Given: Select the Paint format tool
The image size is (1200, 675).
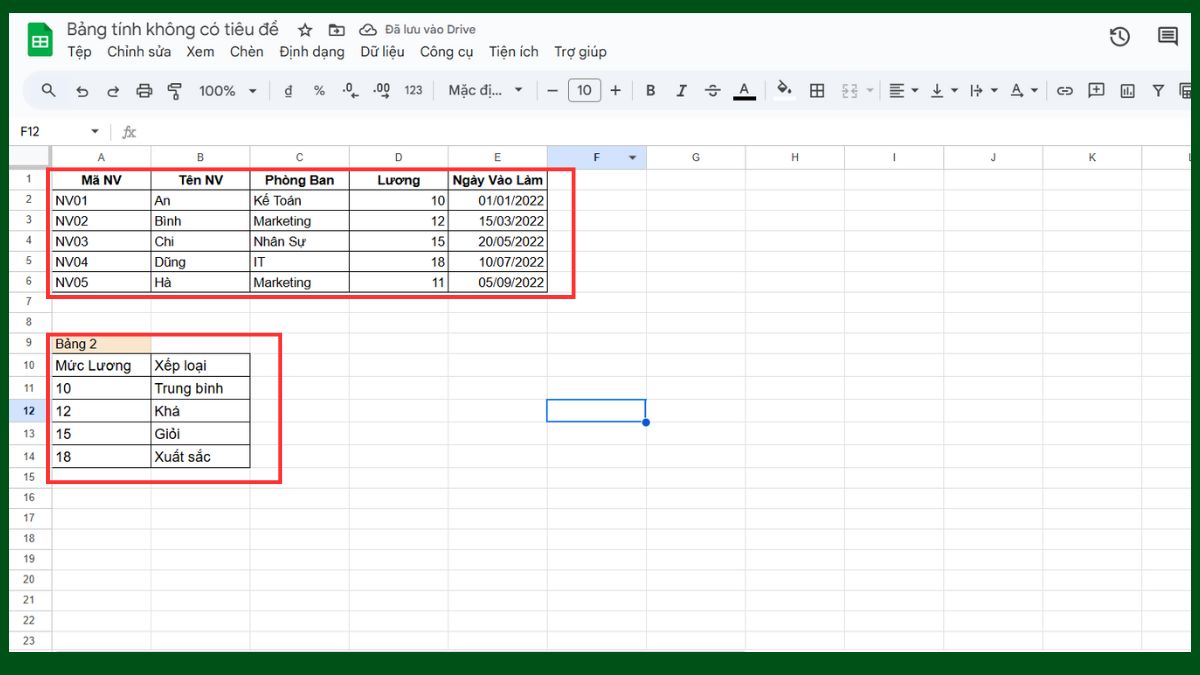Looking at the screenshot, I should point(175,90).
